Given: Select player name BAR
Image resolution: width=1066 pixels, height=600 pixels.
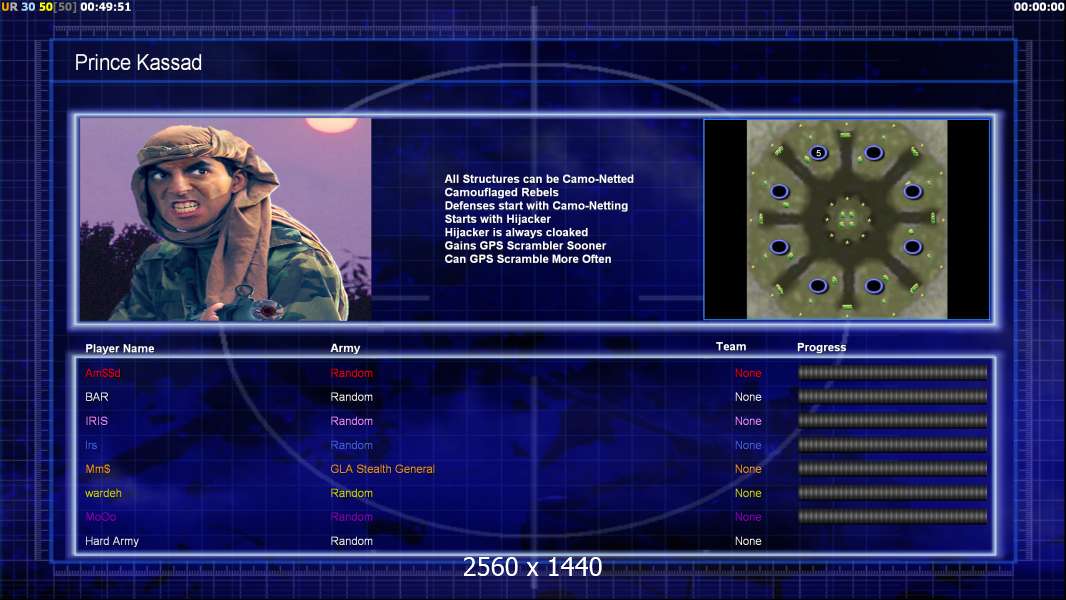Looking at the screenshot, I should (x=97, y=397).
